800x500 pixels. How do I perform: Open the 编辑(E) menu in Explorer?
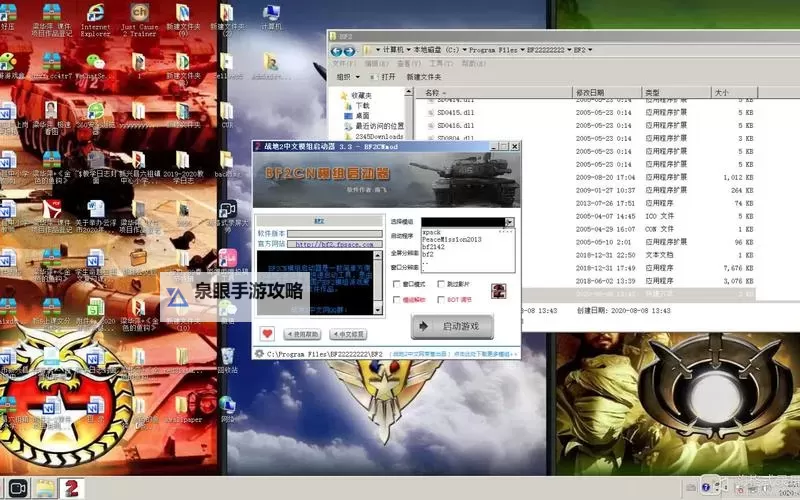376,63
